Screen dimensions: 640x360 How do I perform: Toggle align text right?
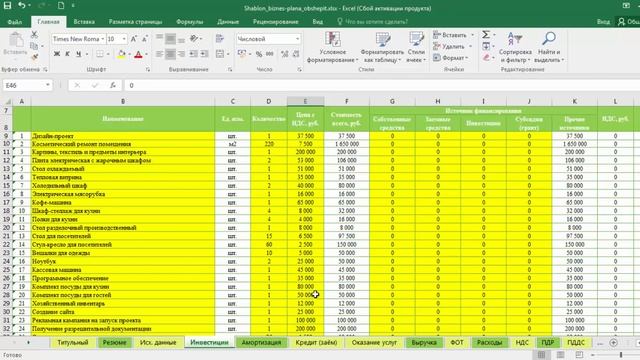[181, 54]
